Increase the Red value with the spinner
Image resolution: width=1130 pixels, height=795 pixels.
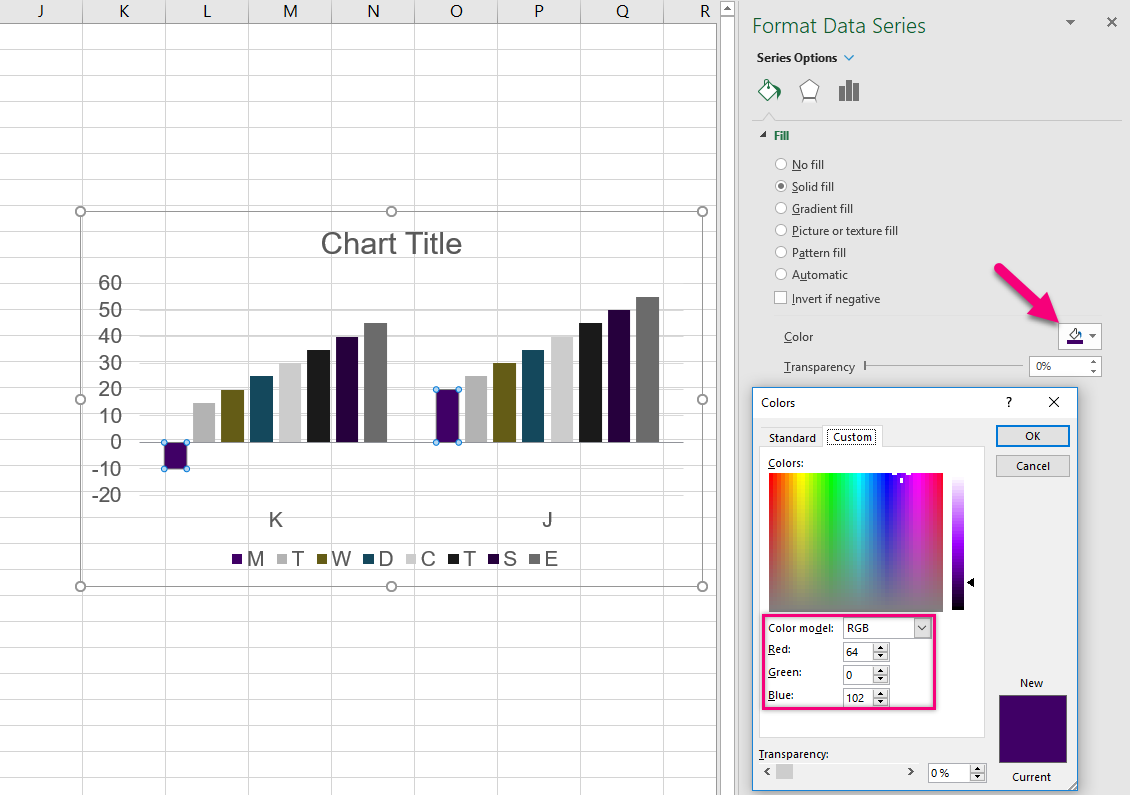click(x=880, y=647)
